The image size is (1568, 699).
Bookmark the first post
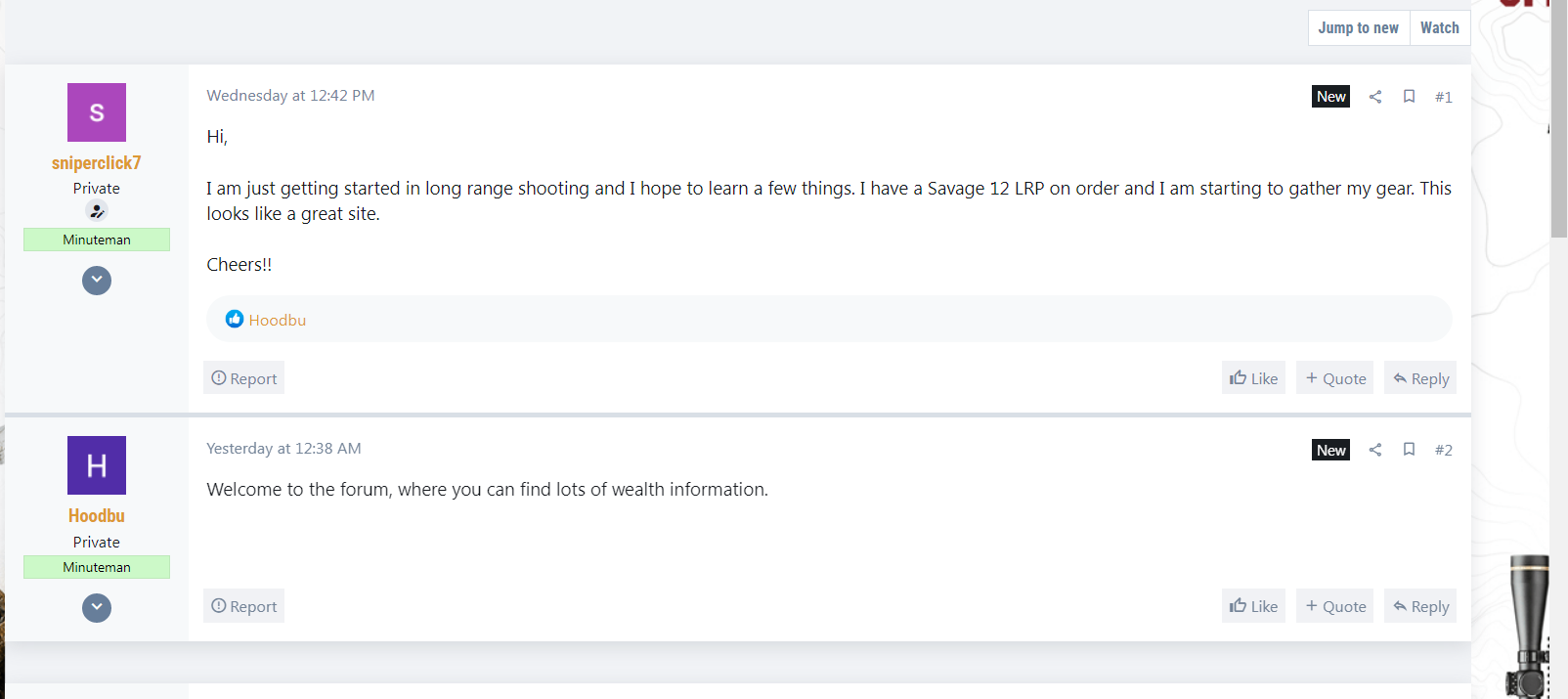coord(1409,97)
